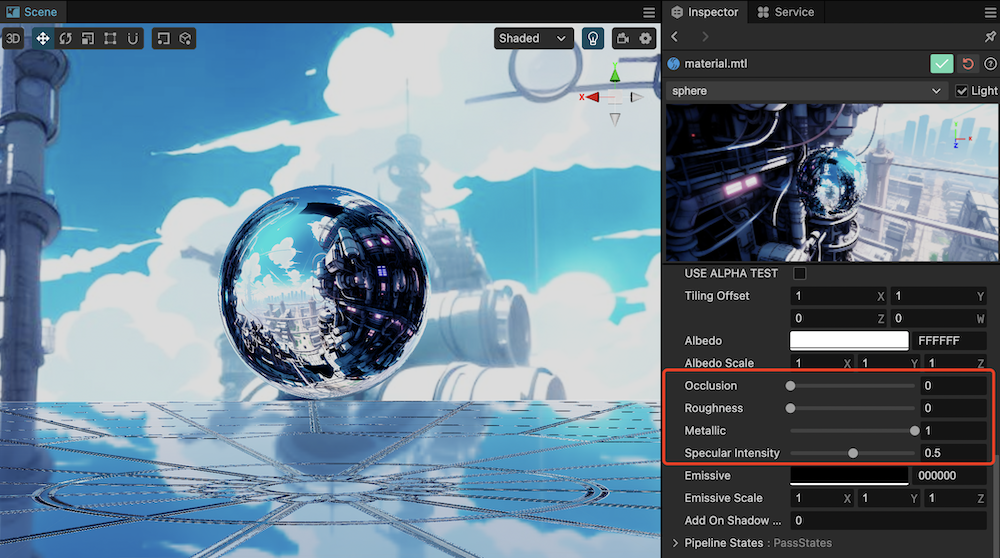1000x558 pixels.
Task: Toggle the pivot/center gizmo button
Action: point(163,38)
